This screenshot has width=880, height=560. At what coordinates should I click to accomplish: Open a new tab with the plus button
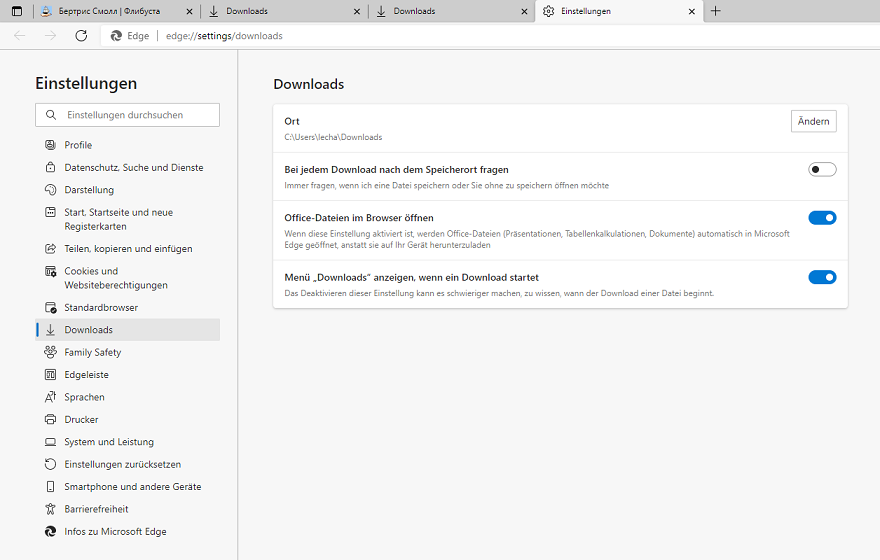(x=716, y=11)
